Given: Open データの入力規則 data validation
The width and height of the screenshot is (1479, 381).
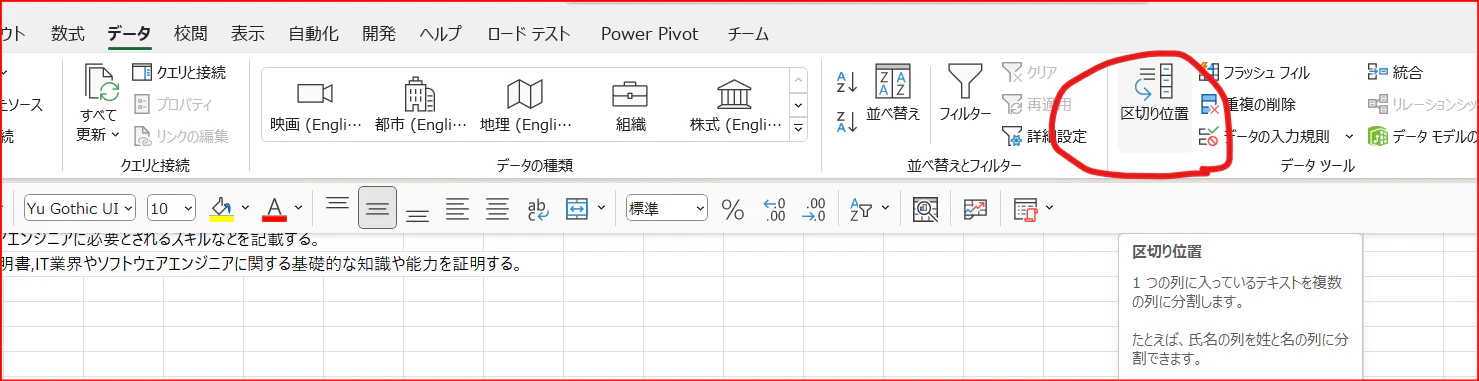Looking at the screenshot, I should 1264,136.
